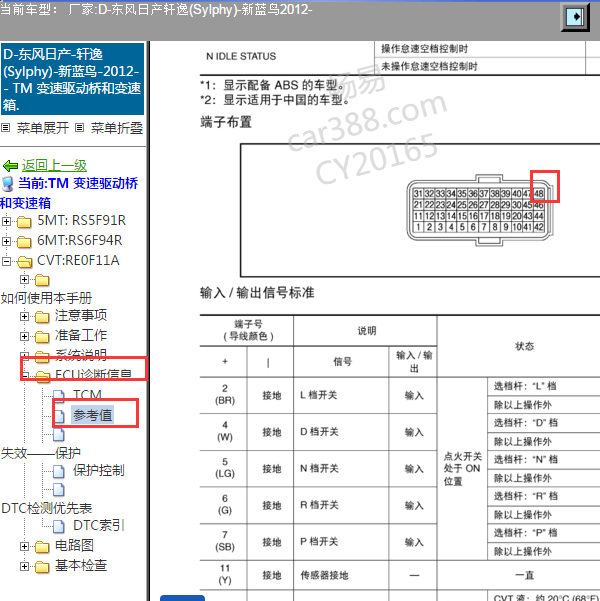This screenshot has width=600, height=601.
Task: Click folder icon beside 注意事项
Action: click(42, 317)
